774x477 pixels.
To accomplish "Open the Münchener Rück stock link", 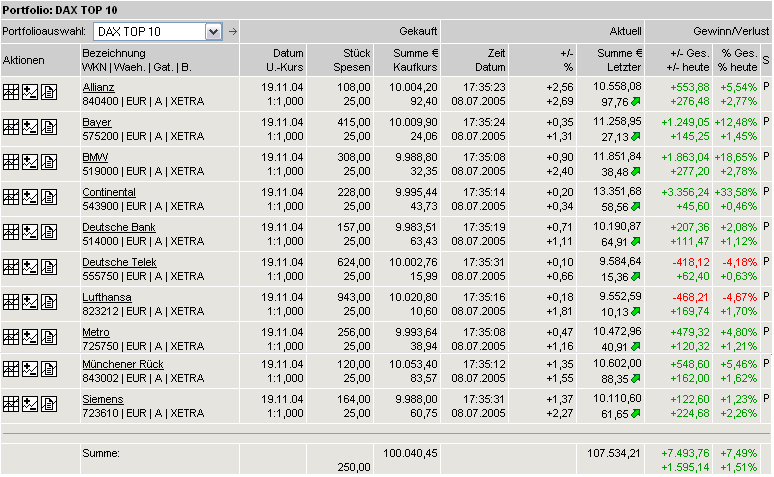I will point(122,364).
